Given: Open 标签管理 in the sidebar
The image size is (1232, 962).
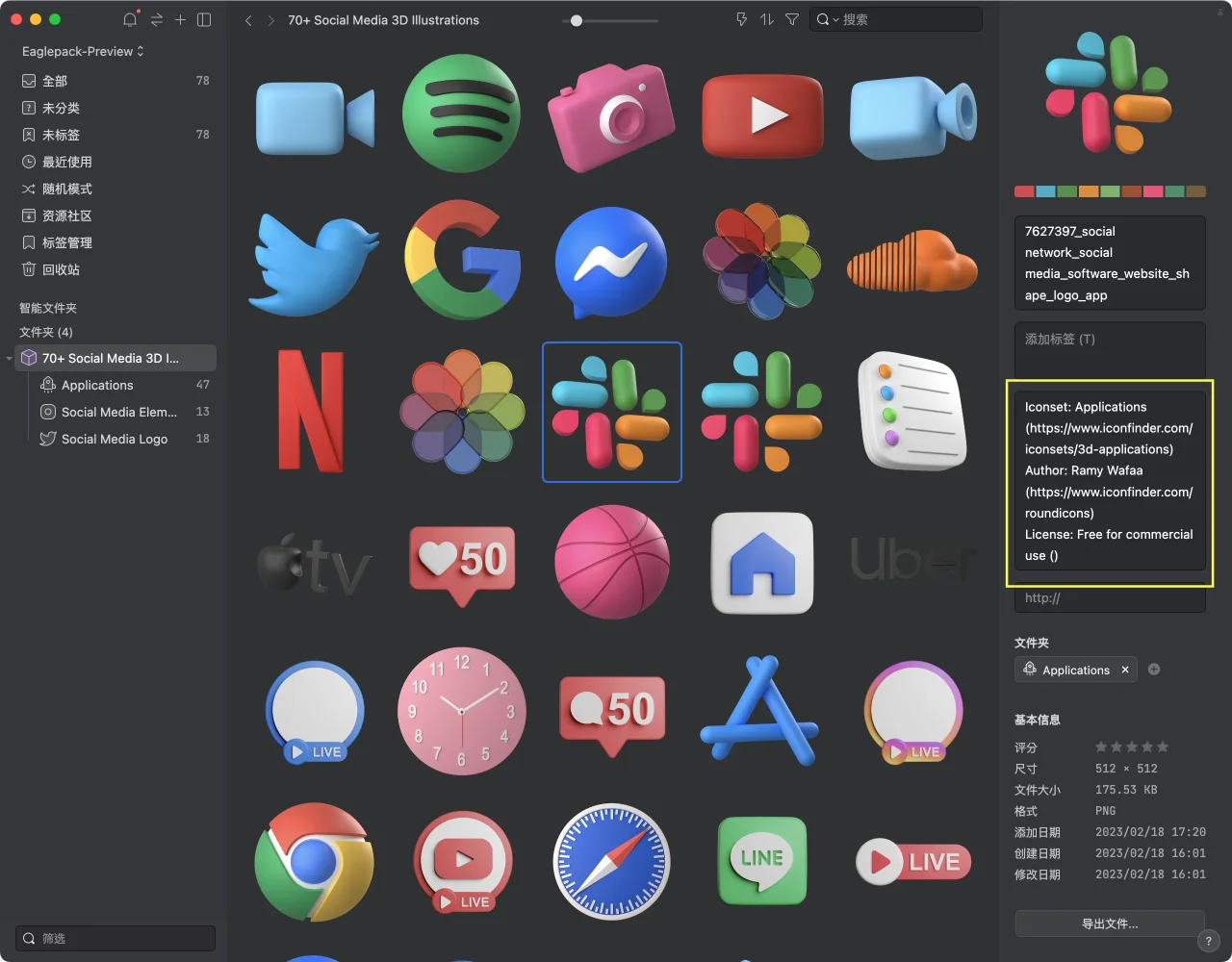Looking at the screenshot, I should pyautogui.click(x=115, y=242).
